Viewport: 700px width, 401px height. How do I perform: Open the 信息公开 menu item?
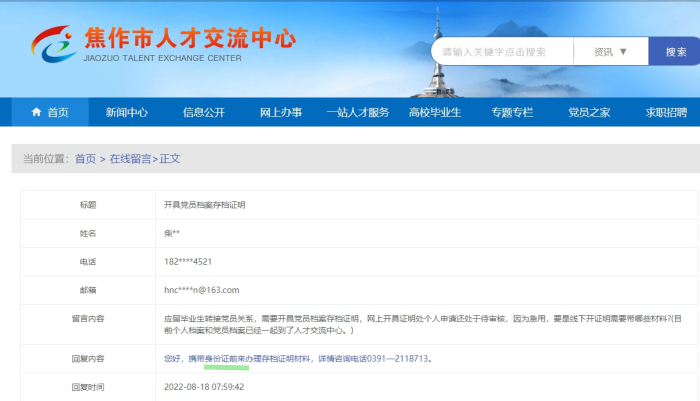point(204,112)
